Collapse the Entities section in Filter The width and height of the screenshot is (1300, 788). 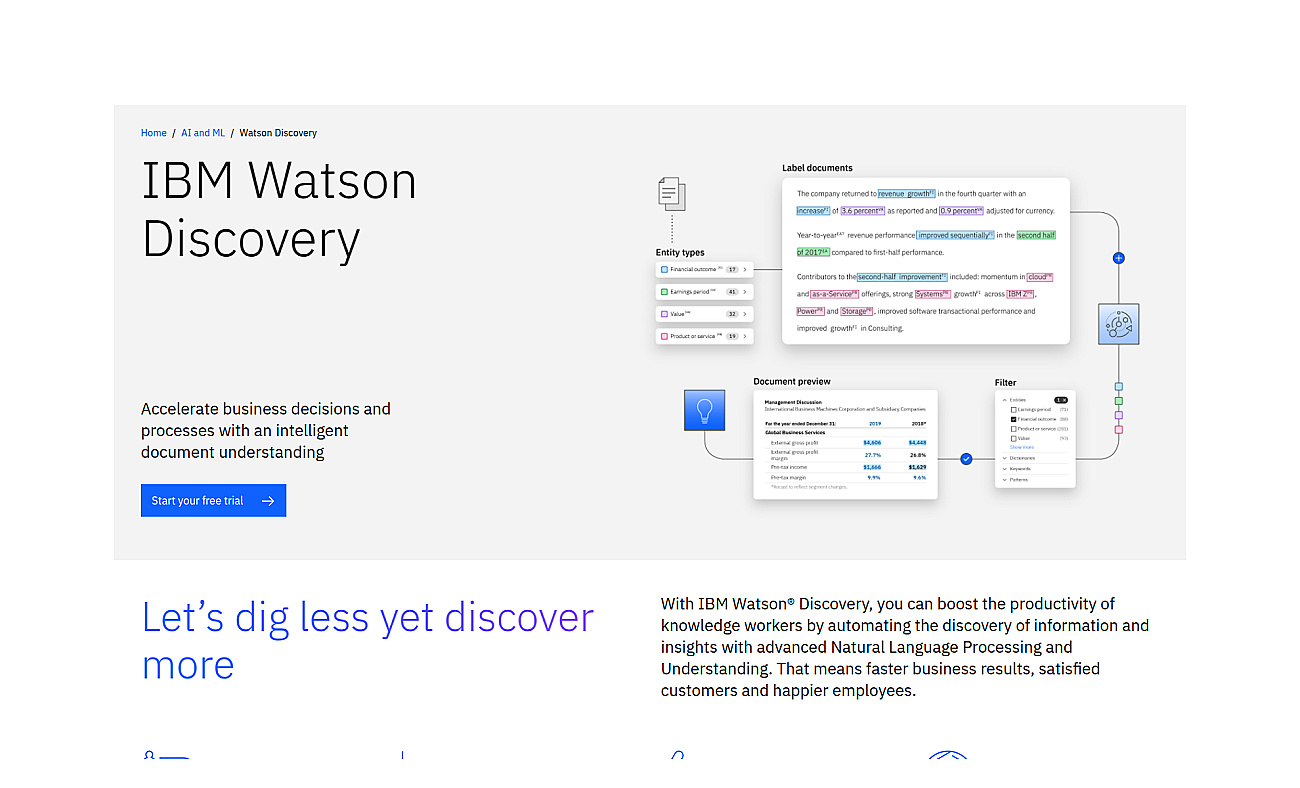point(1004,400)
